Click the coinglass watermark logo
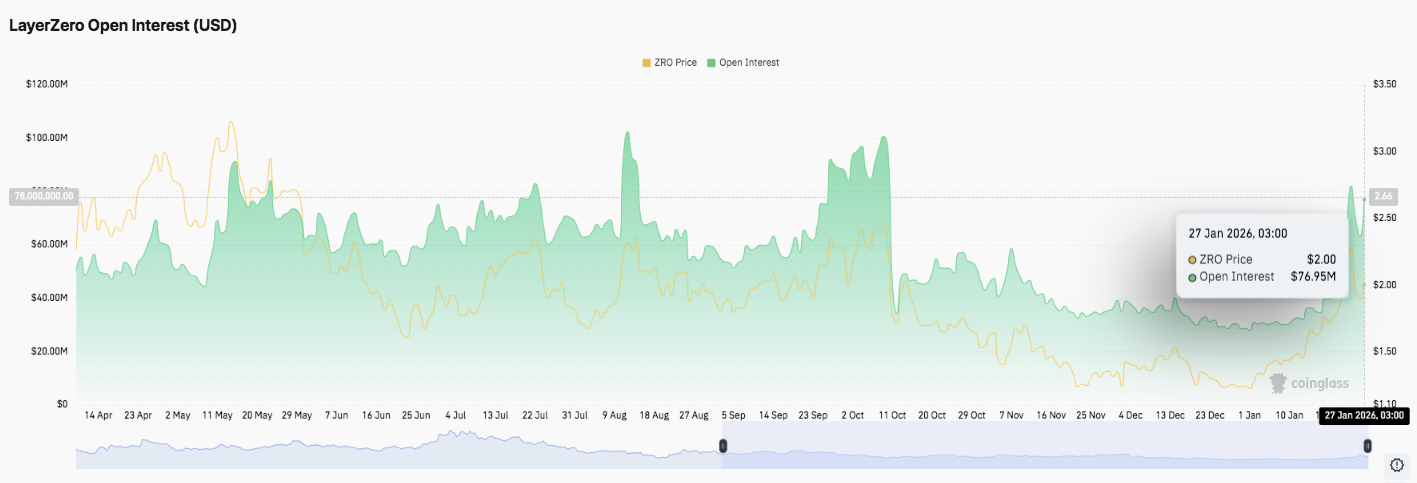This screenshot has height=483, width=1417. [1309, 383]
